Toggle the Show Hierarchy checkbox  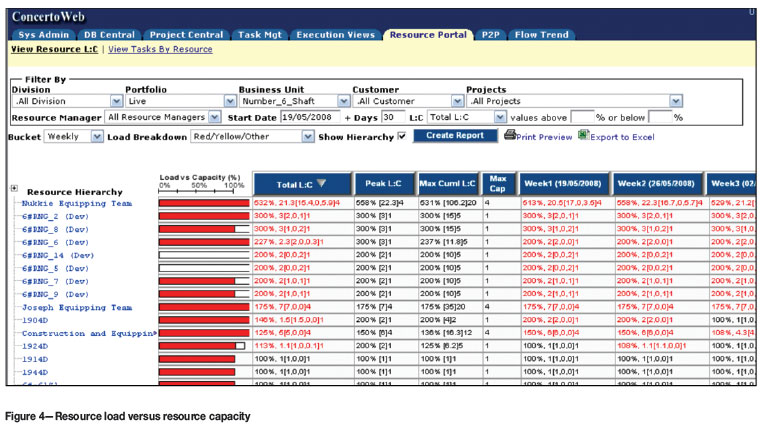(401, 136)
